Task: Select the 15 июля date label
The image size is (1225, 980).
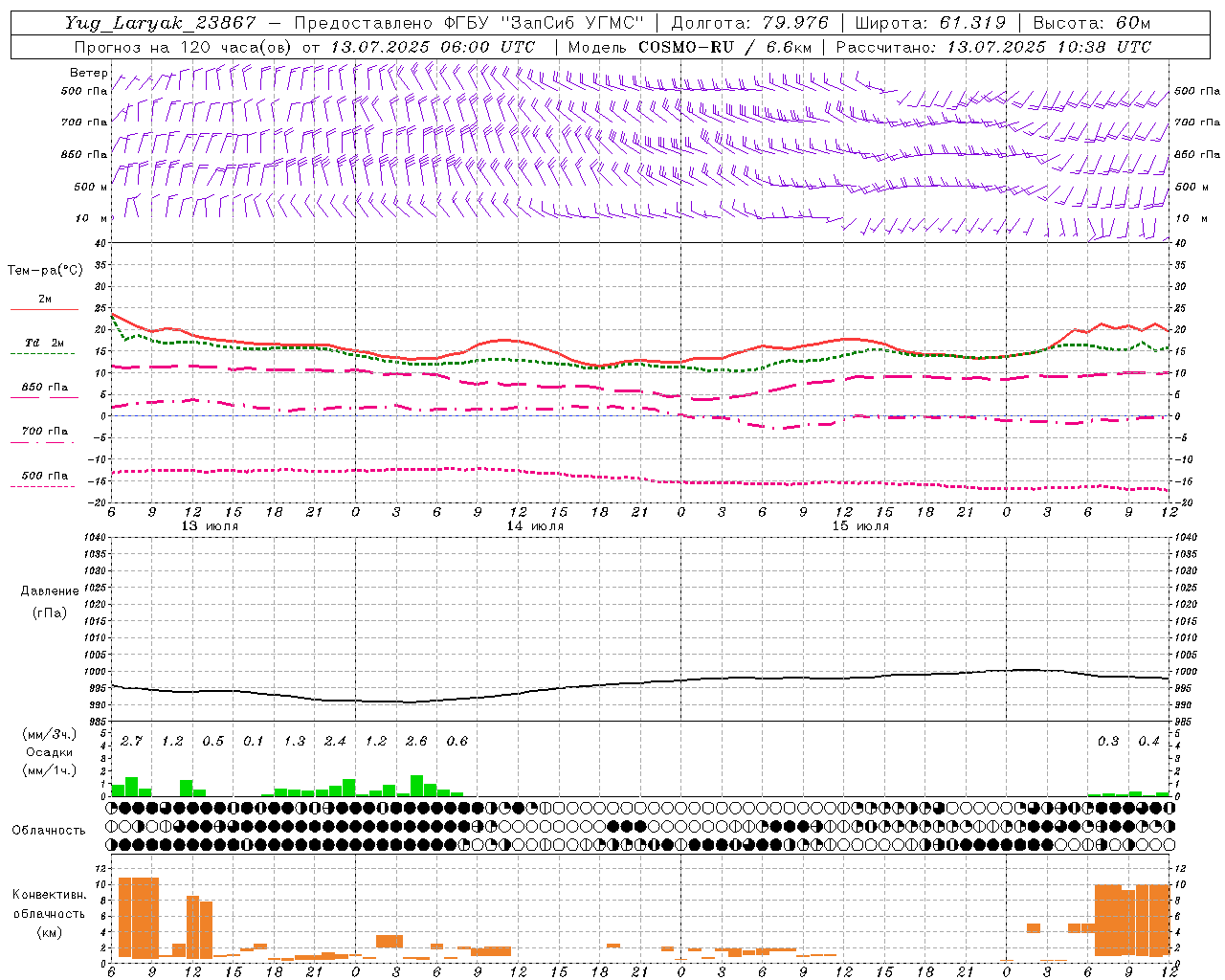Action: [860, 526]
